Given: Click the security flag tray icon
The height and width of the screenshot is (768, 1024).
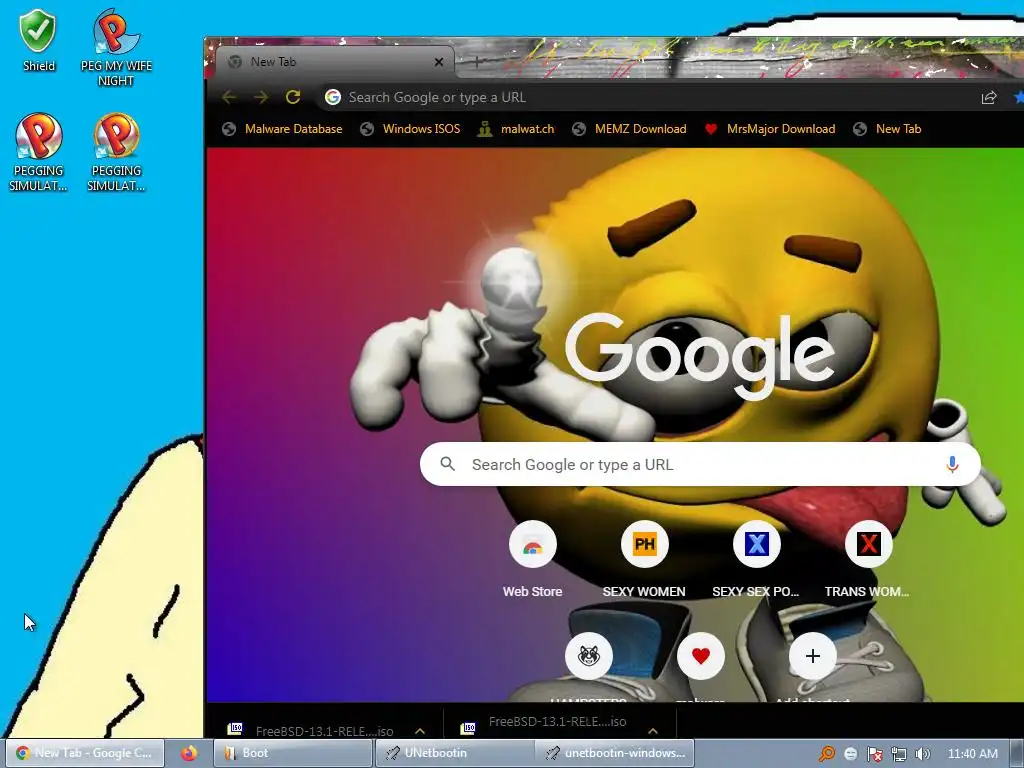Looking at the screenshot, I should click(x=874, y=754).
